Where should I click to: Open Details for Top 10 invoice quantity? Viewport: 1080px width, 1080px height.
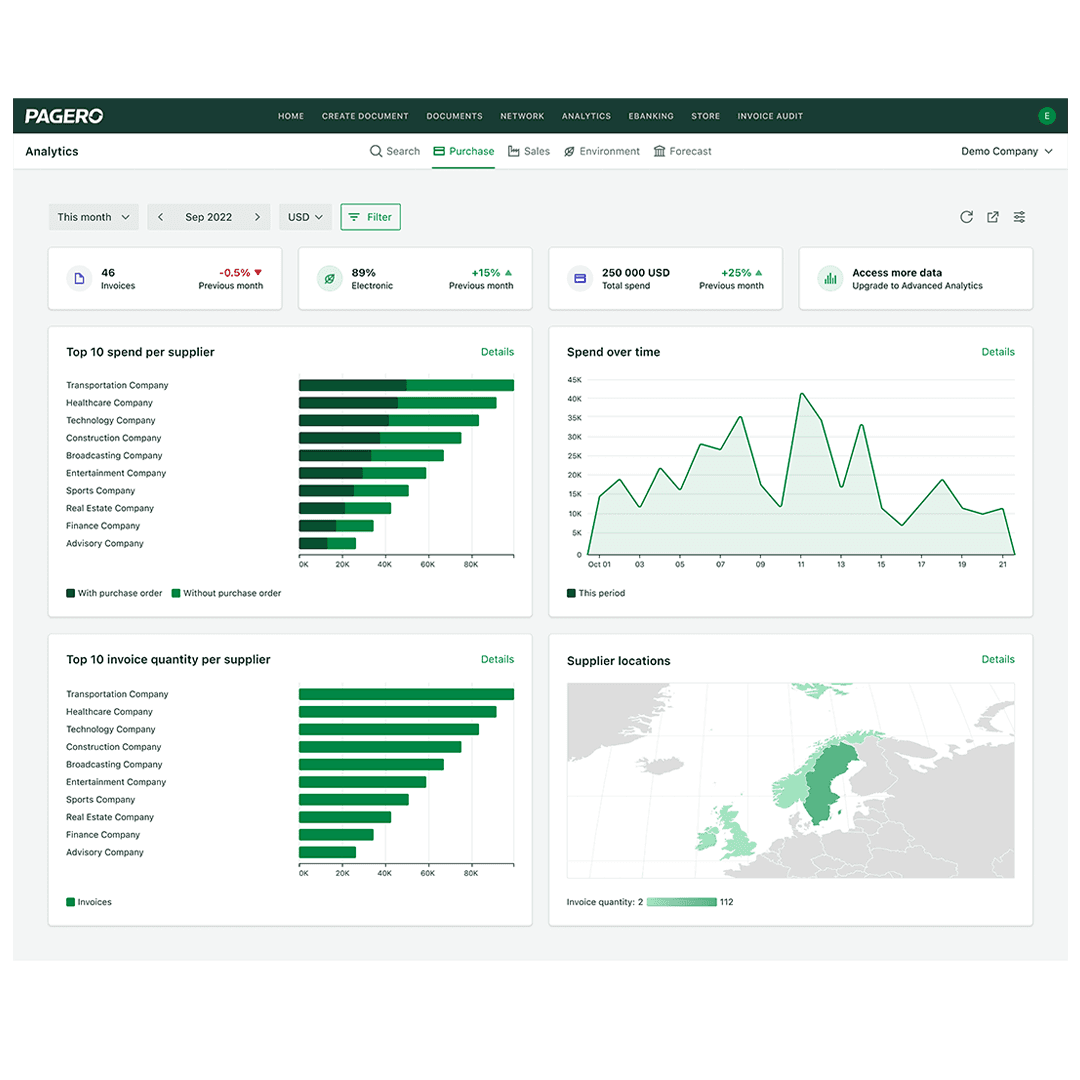pos(497,659)
